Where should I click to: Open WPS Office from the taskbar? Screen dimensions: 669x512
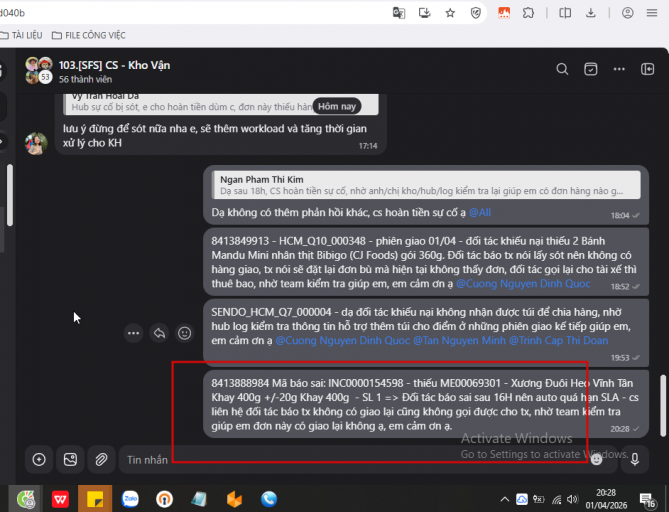pos(60,499)
